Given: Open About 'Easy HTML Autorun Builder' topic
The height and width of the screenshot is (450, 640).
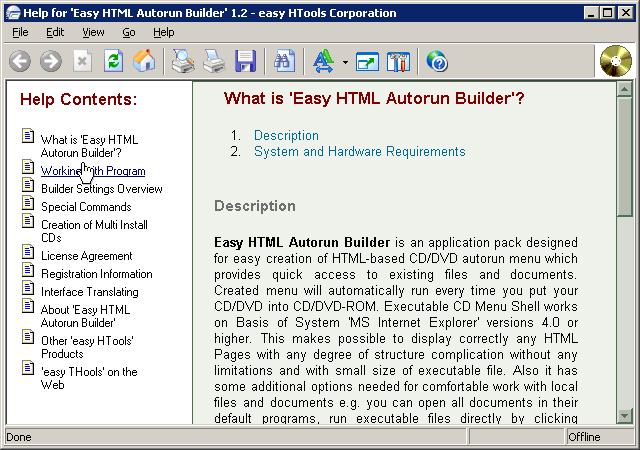Looking at the screenshot, I should [x=86, y=316].
